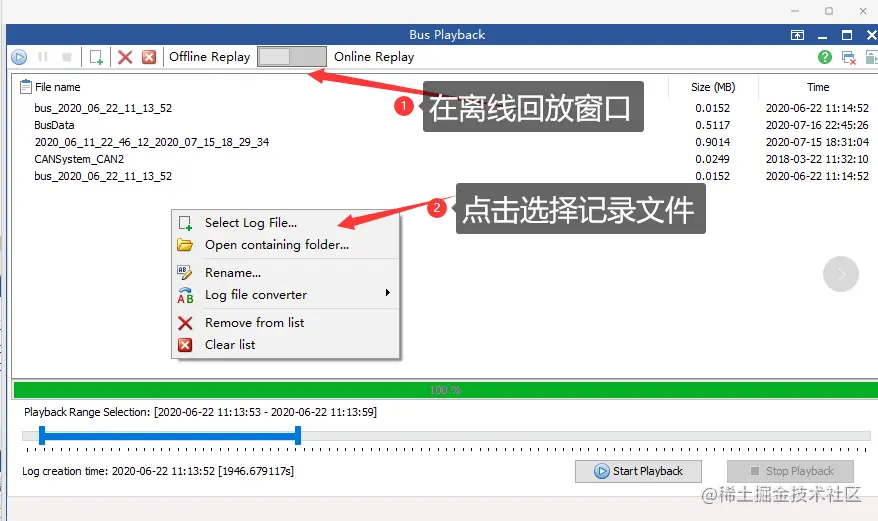Click the pause icon in toolbar
Image resolution: width=878 pixels, height=521 pixels.
(43, 57)
